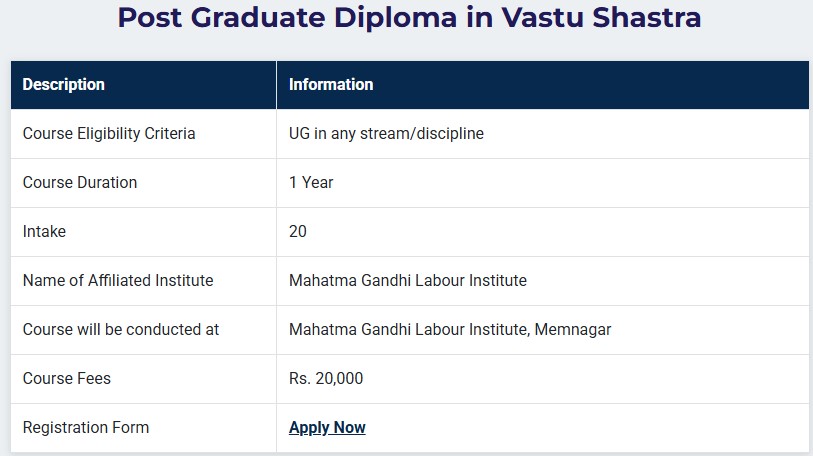Select the Name of Affiliated Institute label
This screenshot has height=456, width=813.
pos(118,281)
